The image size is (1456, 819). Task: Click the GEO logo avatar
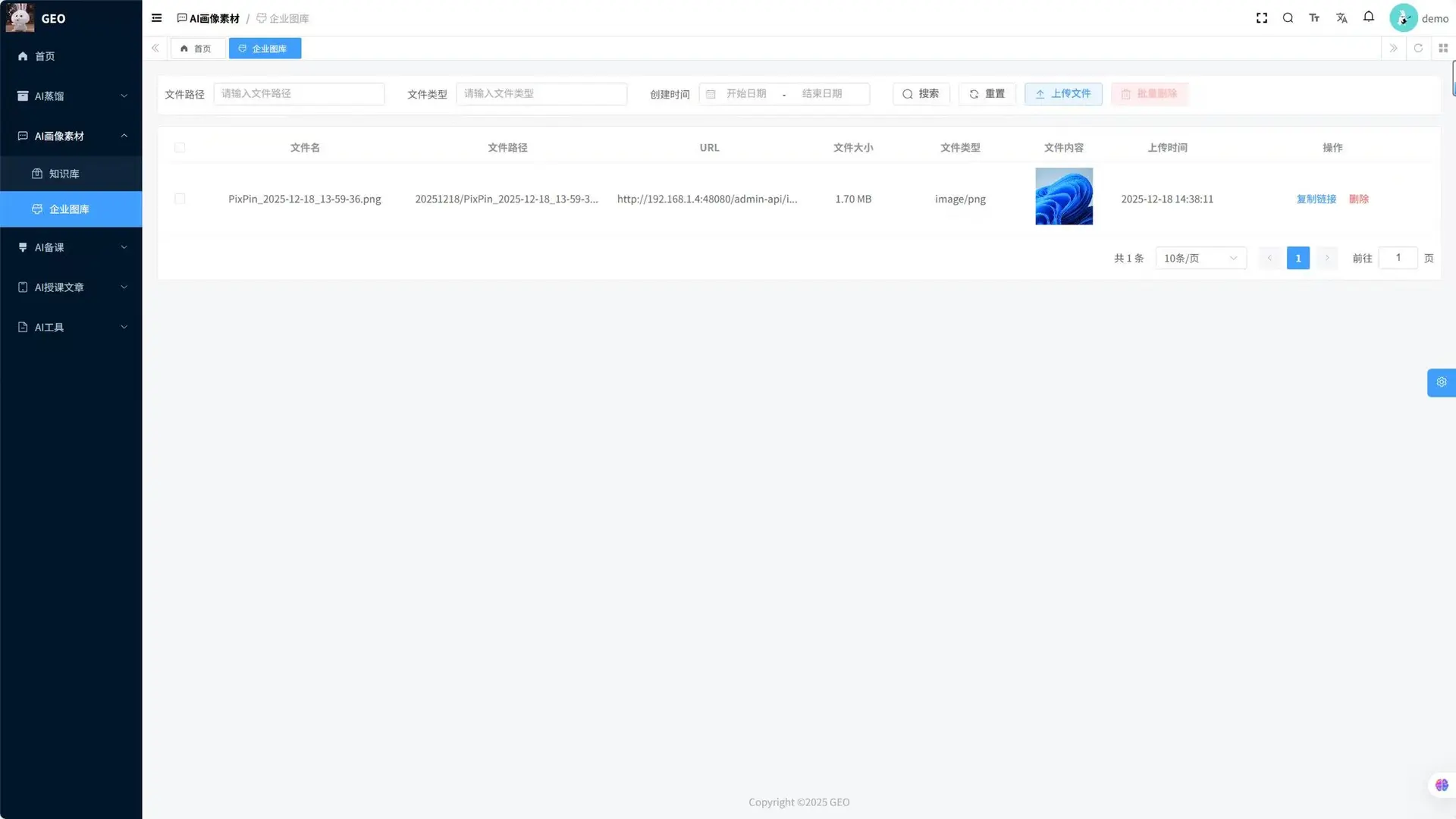[20, 17]
